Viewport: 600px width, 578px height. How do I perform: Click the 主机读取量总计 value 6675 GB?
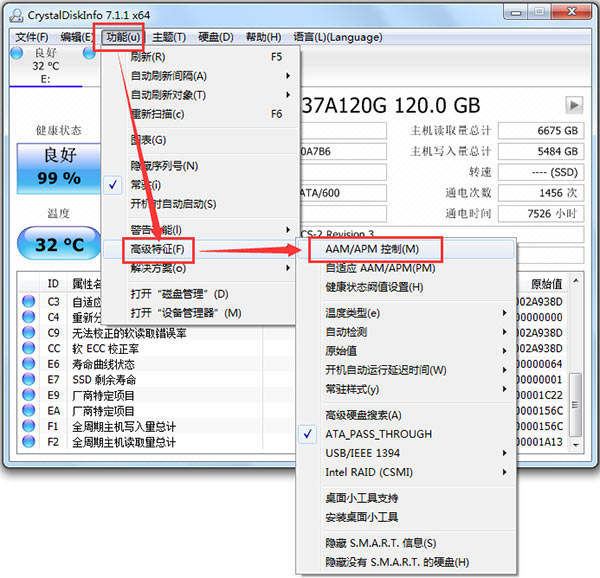click(x=541, y=131)
